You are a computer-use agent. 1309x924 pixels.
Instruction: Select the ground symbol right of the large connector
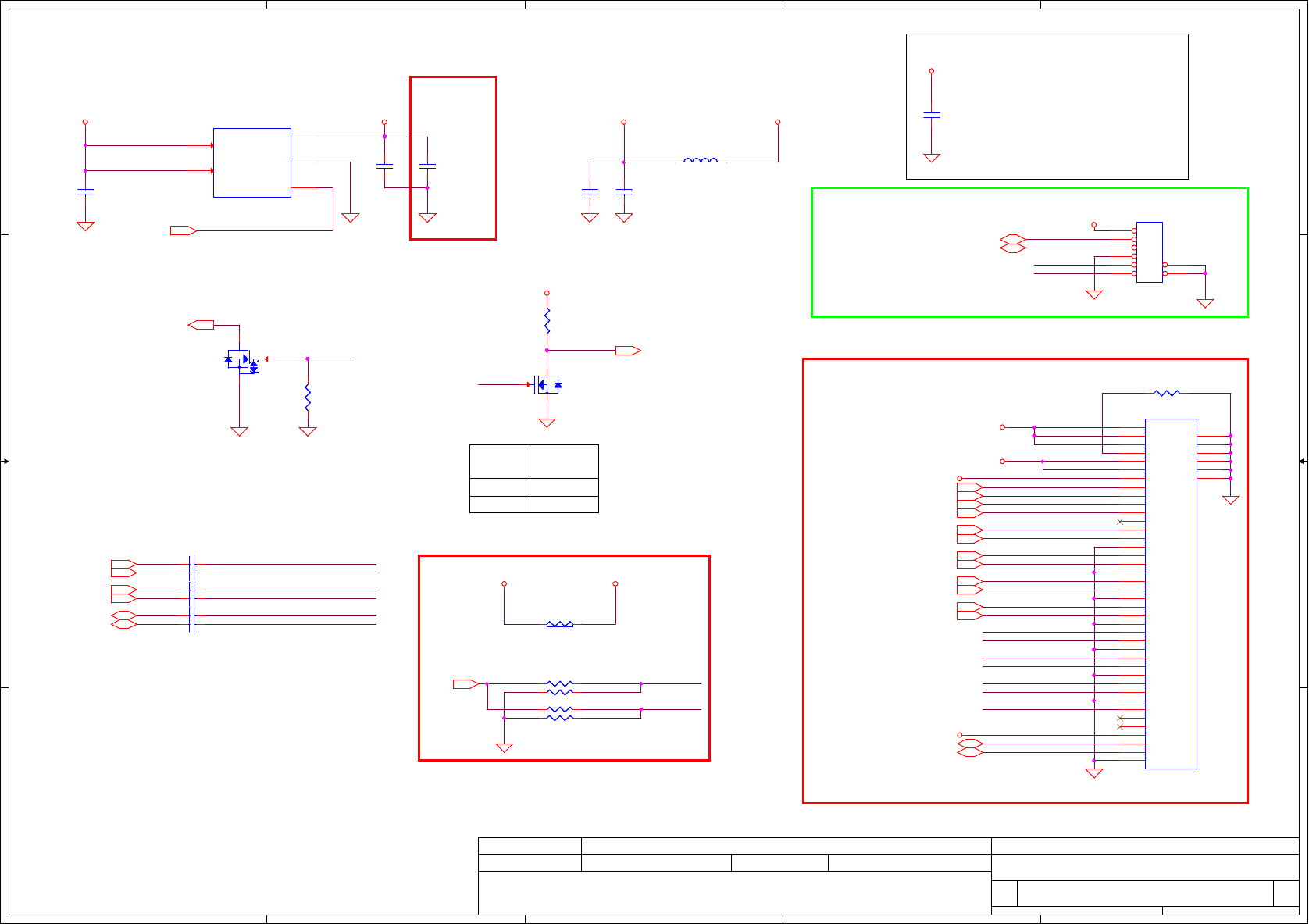click(x=1231, y=500)
